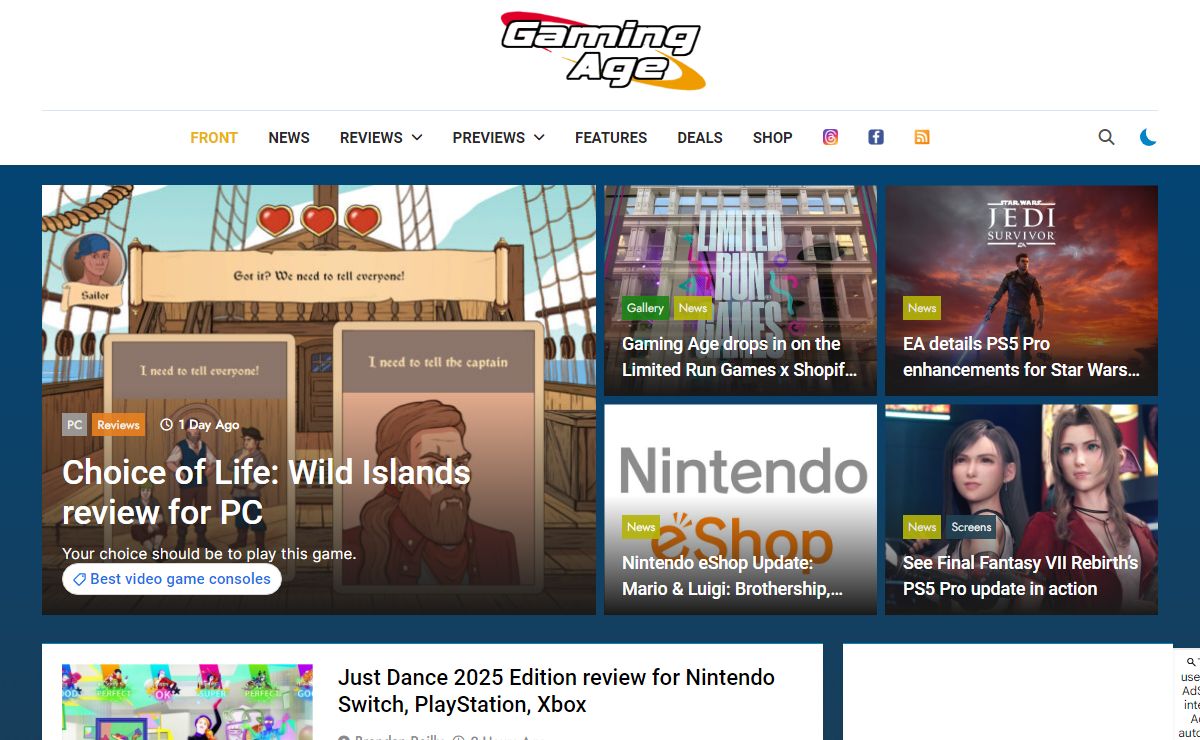This screenshot has width=1200, height=740.
Task: Open the RSS feed icon
Action: click(x=922, y=137)
